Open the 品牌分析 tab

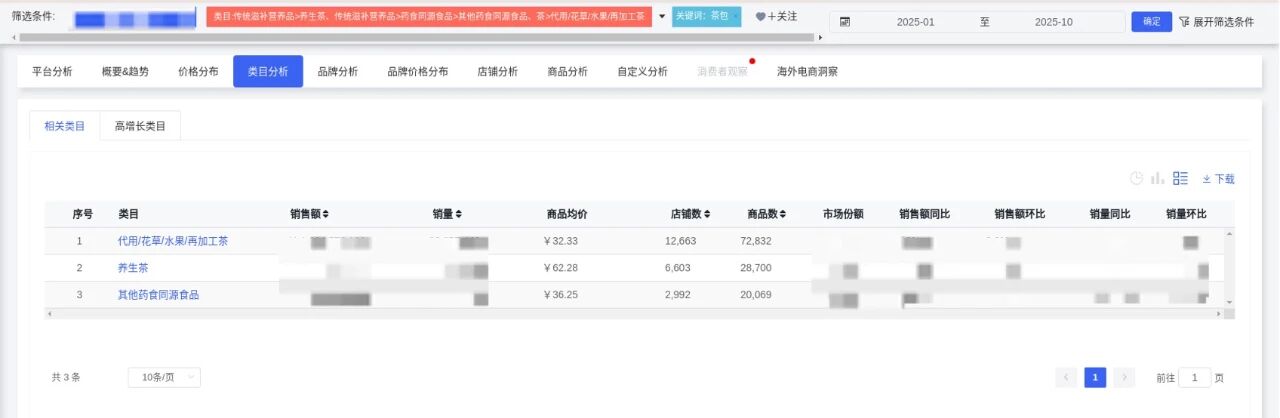[x=337, y=72]
